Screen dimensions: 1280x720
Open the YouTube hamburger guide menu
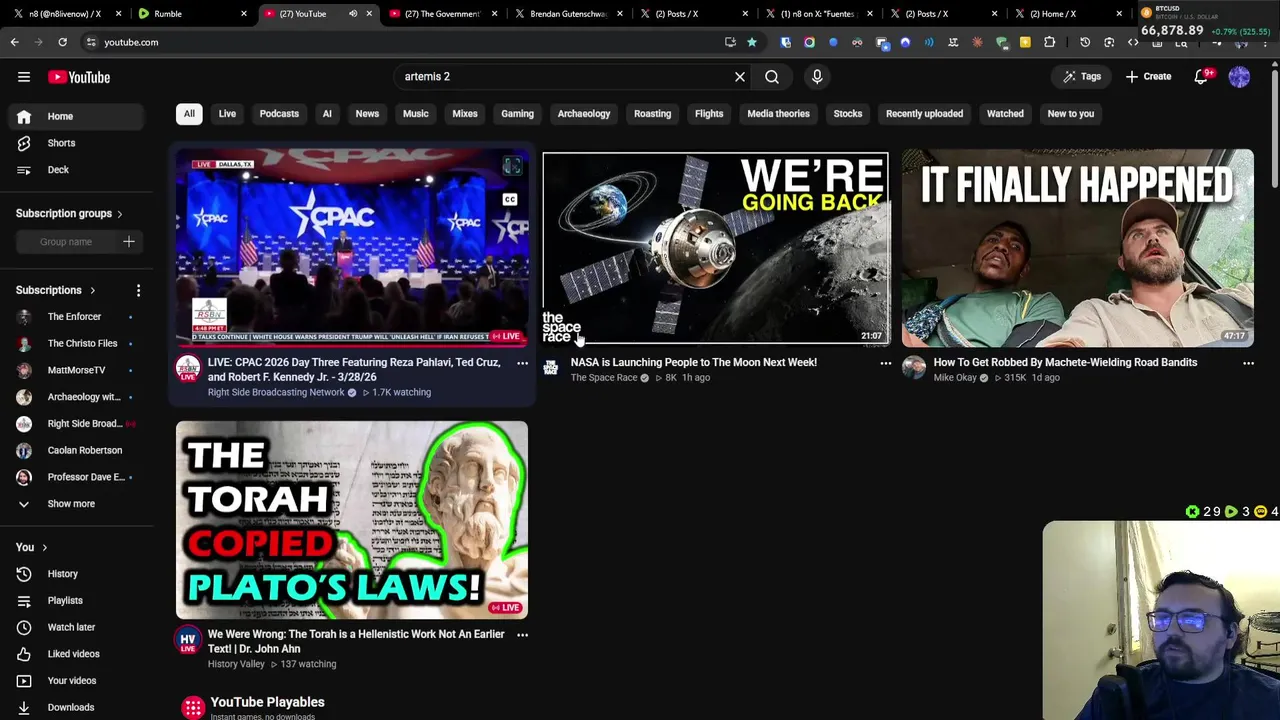(x=24, y=77)
